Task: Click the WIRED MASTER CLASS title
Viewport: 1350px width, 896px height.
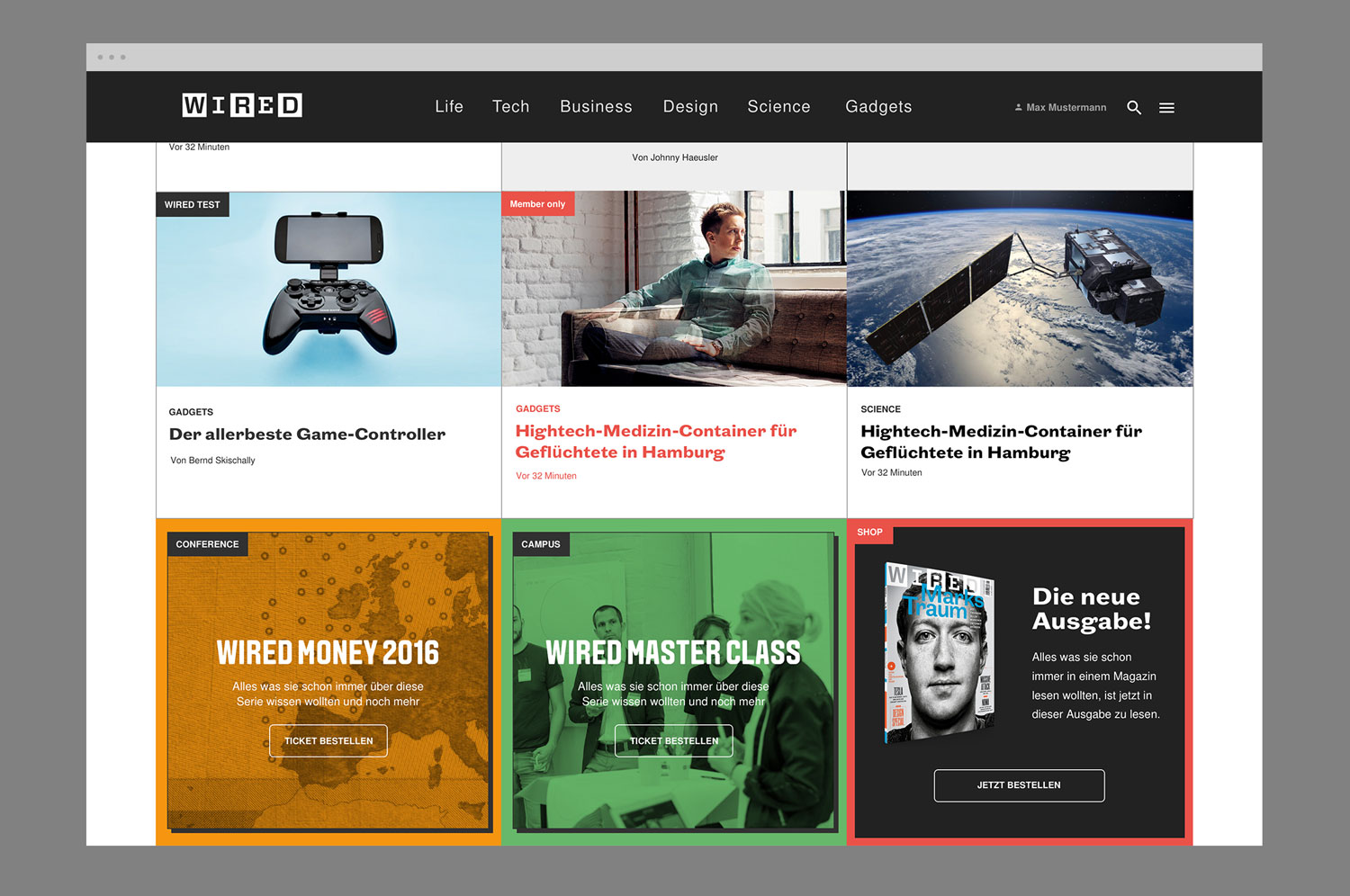Action: (673, 652)
